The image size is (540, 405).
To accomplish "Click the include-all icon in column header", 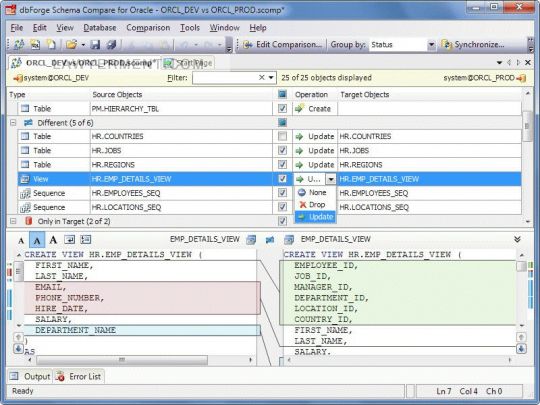I will pos(282,94).
